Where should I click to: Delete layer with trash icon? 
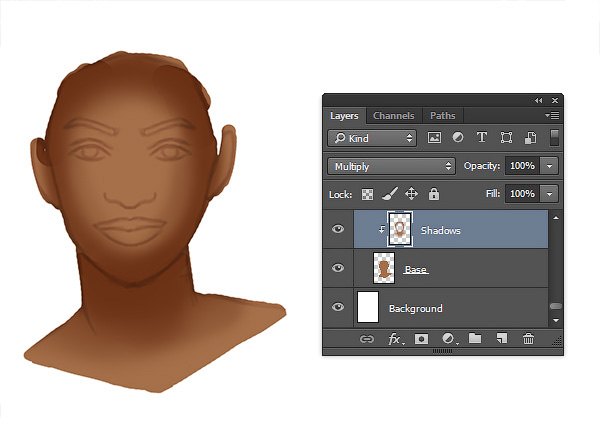(x=528, y=338)
